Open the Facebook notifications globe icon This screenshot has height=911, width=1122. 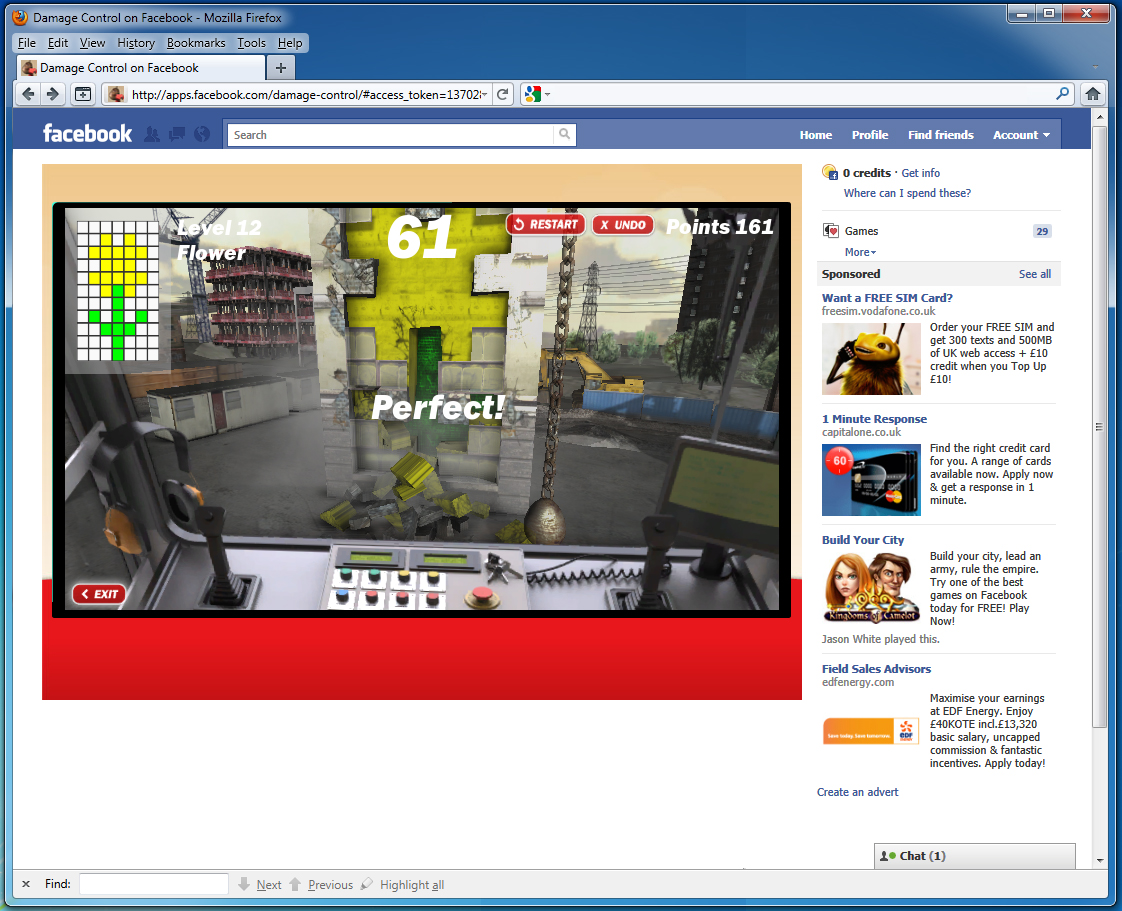pyautogui.click(x=202, y=135)
